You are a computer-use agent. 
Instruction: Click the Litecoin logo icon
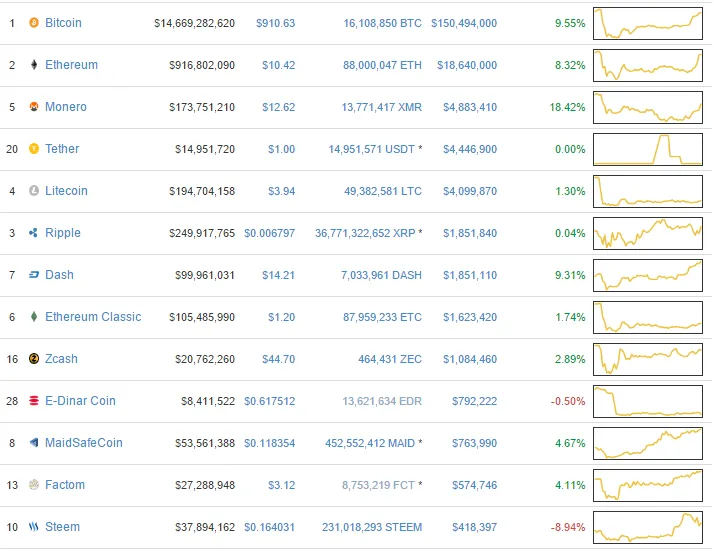[34, 190]
